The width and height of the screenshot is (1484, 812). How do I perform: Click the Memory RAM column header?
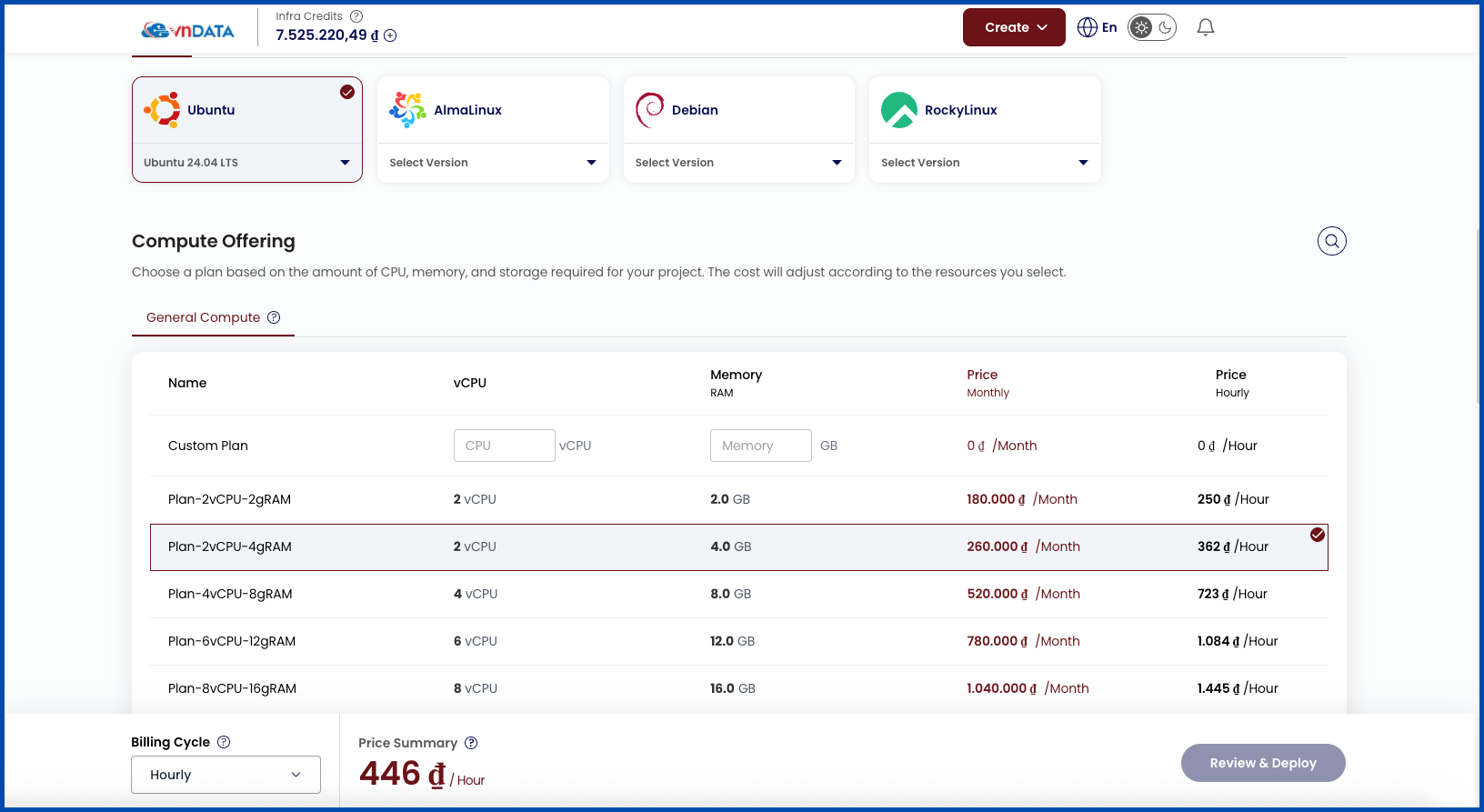point(736,383)
